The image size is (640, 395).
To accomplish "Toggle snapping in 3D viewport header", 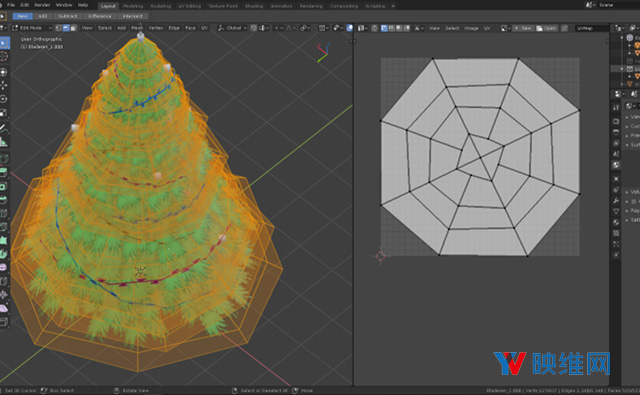I will pyautogui.click(x=253, y=28).
